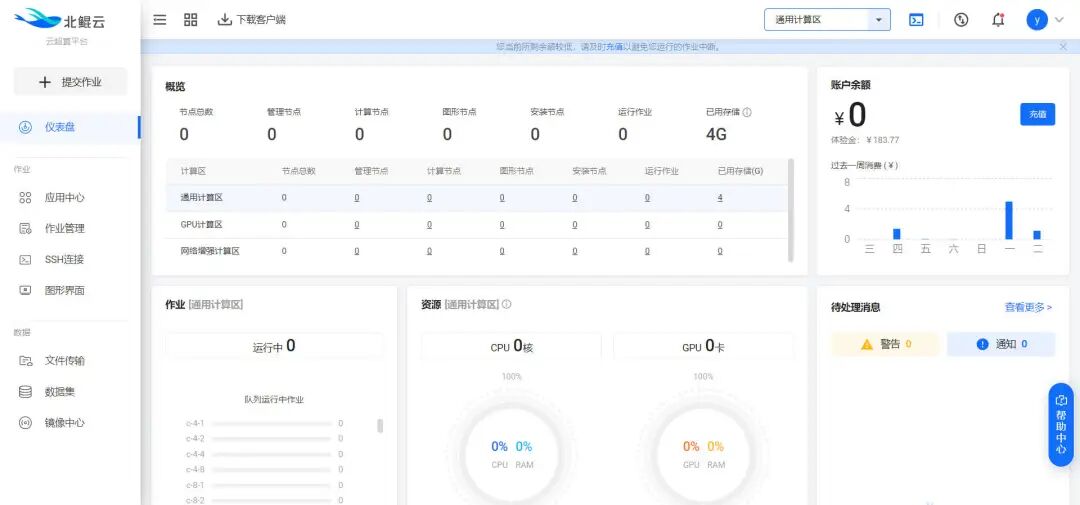The image size is (1080, 505).
Task: Open the terminal console icon in the header
Action: [916, 20]
